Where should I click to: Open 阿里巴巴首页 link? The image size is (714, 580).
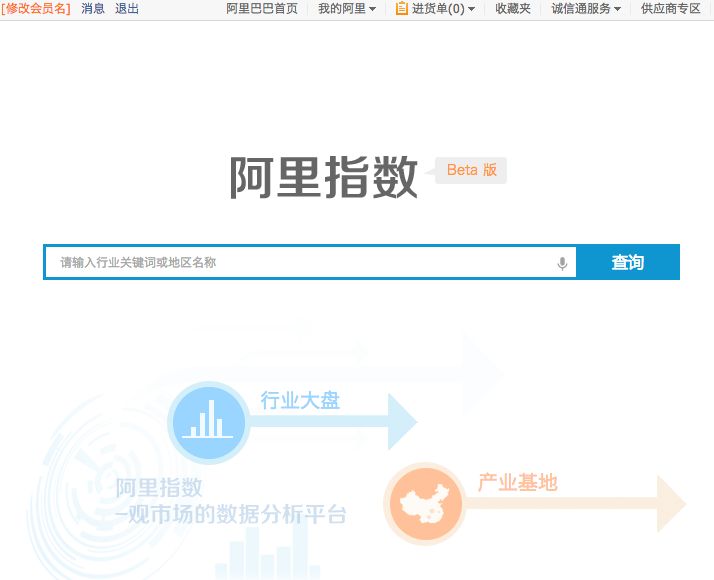pyautogui.click(x=262, y=9)
